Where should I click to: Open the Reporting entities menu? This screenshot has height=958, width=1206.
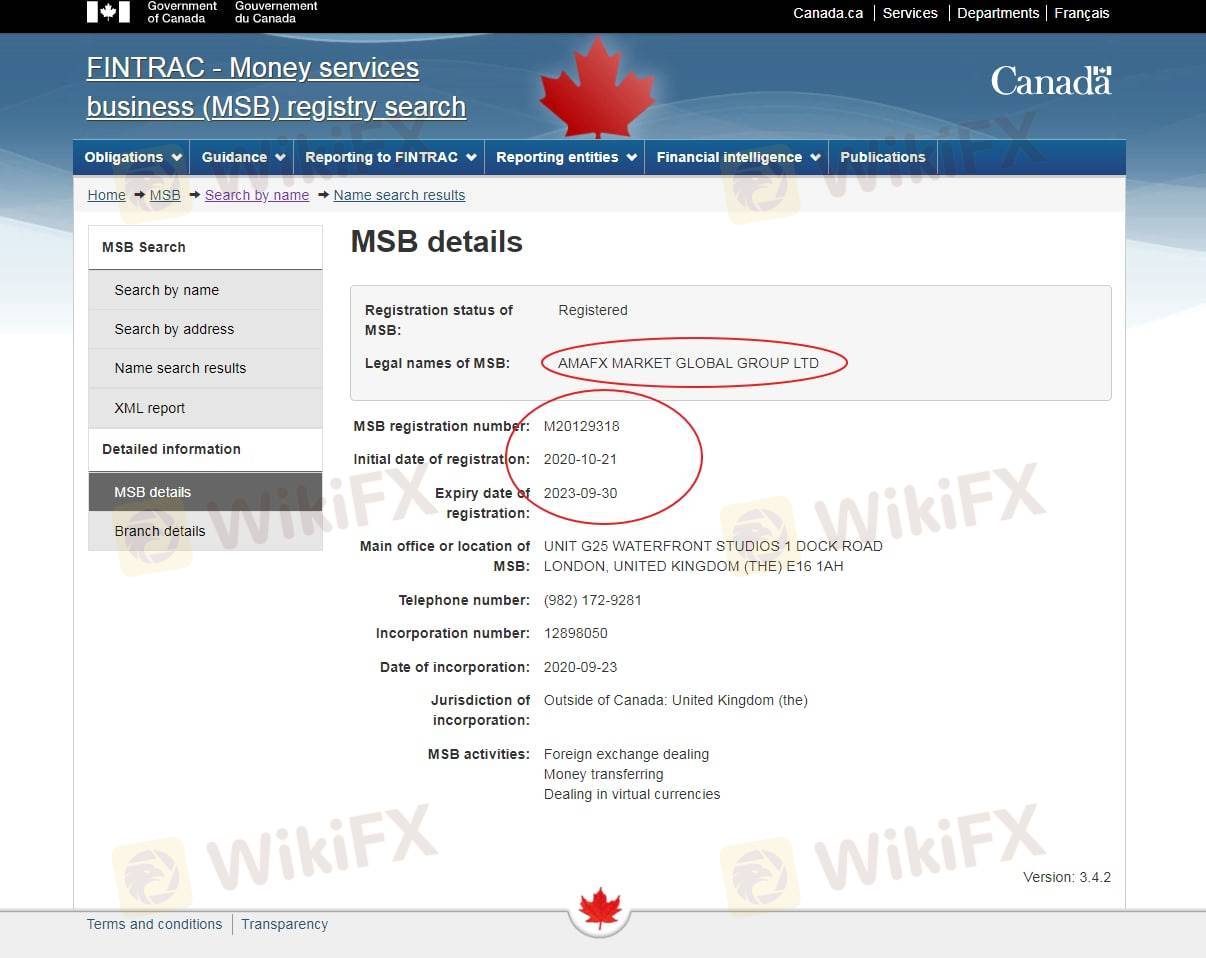566,157
